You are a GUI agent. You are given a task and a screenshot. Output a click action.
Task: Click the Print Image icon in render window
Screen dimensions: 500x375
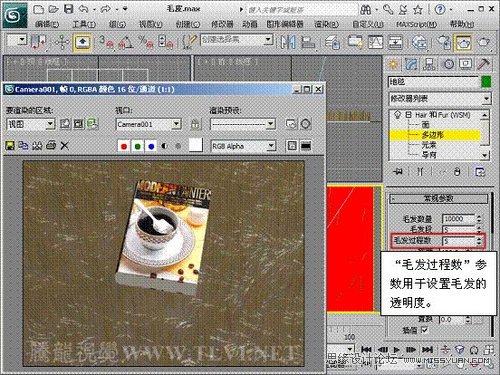tap(51, 145)
